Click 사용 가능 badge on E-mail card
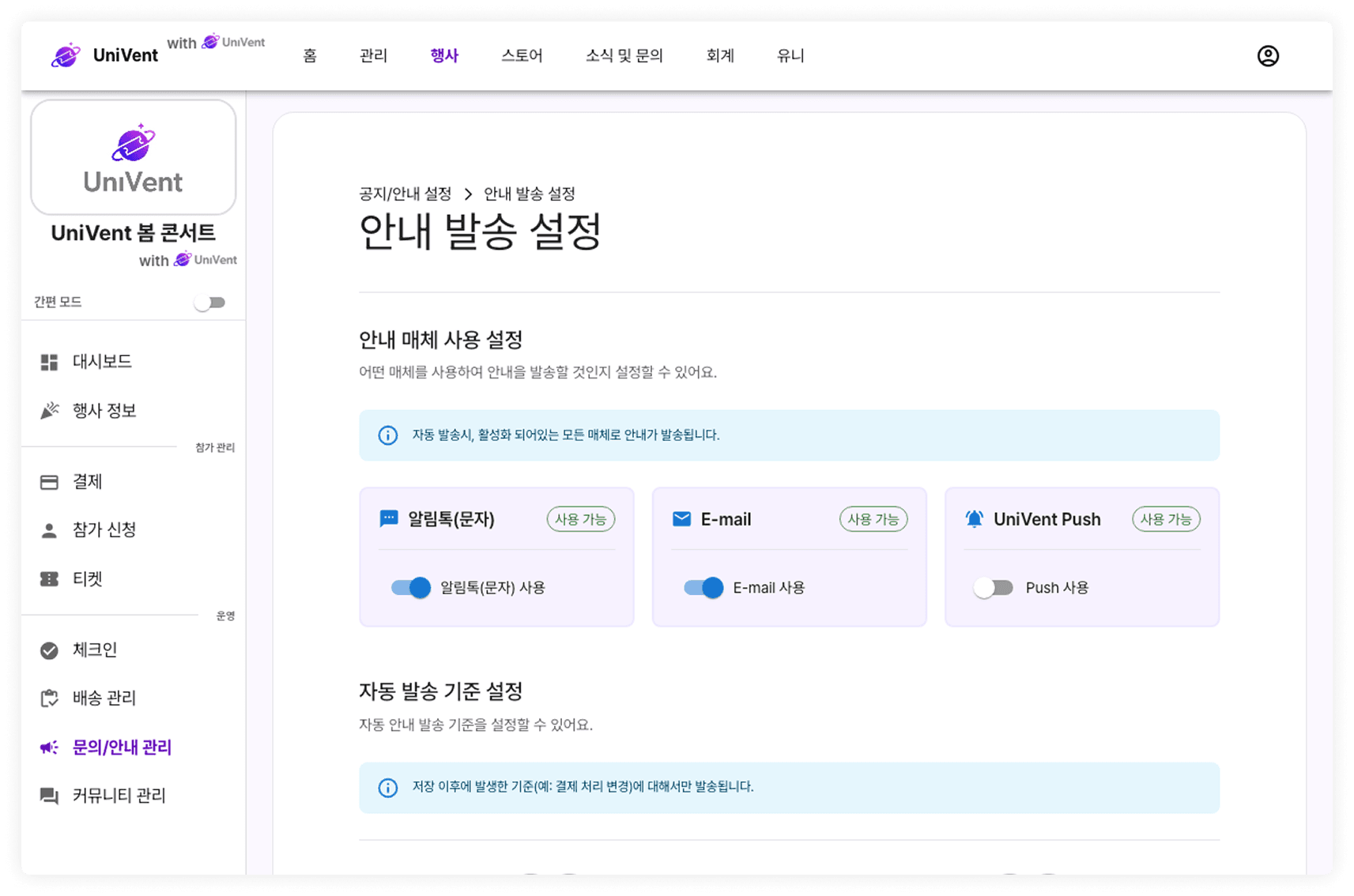This screenshot has width=1354, height=896. click(873, 519)
